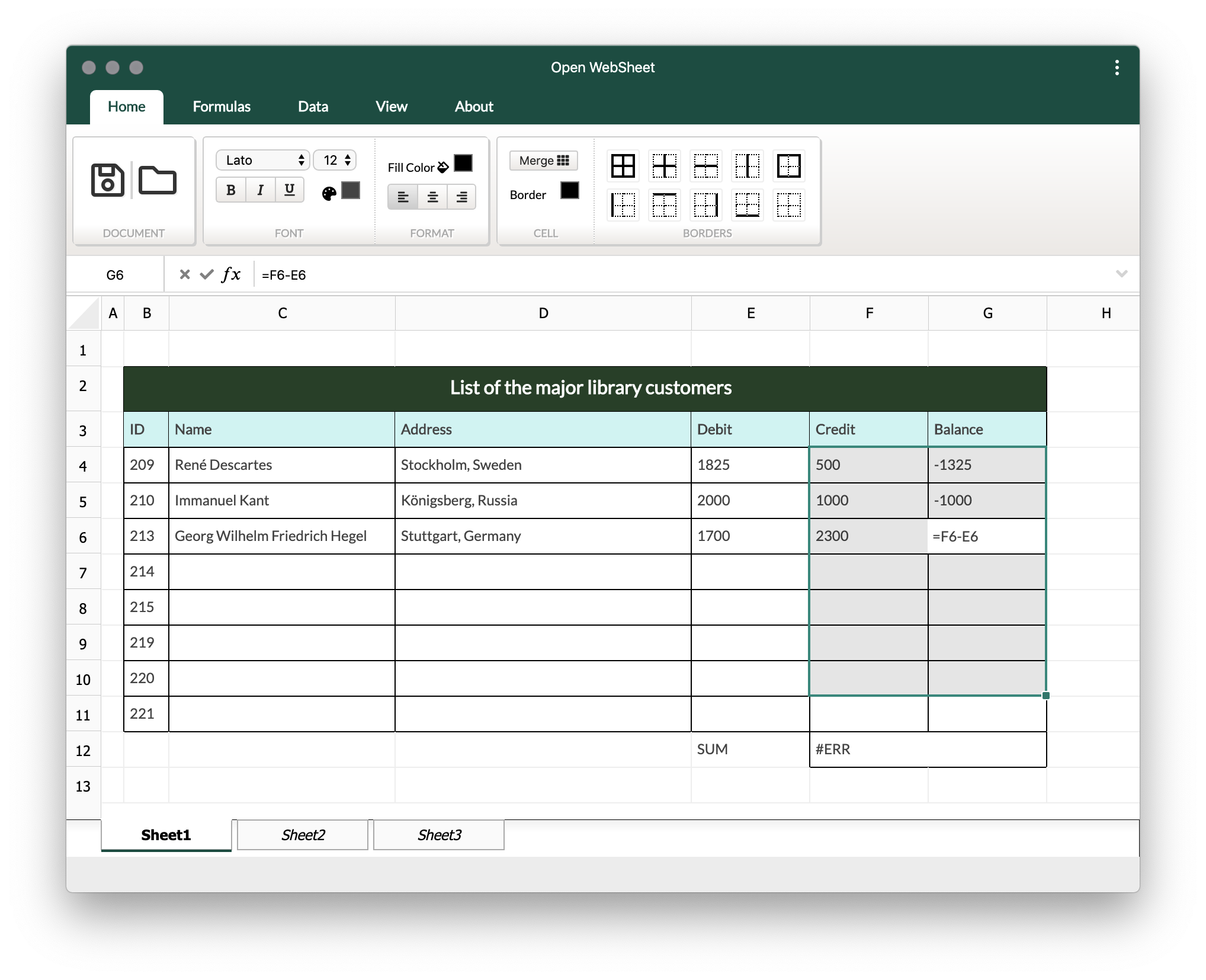Image resolution: width=1206 pixels, height=980 pixels.
Task: Pick the Fill Color black swatch
Action: [463, 164]
